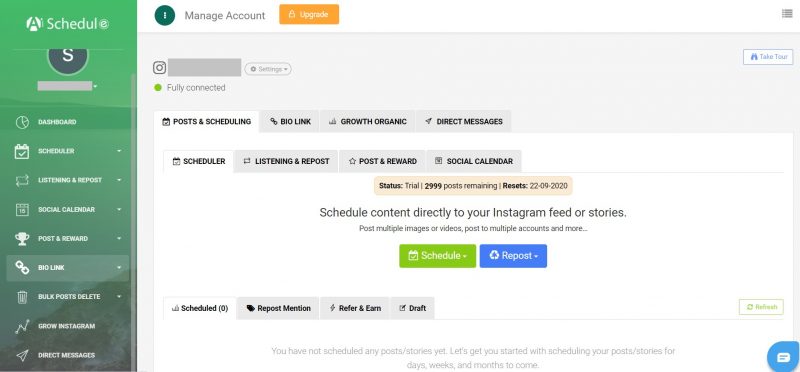Click the Dashboard pie chart icon
This screenshot has width=800, height=372.
[x=22, y=122]
